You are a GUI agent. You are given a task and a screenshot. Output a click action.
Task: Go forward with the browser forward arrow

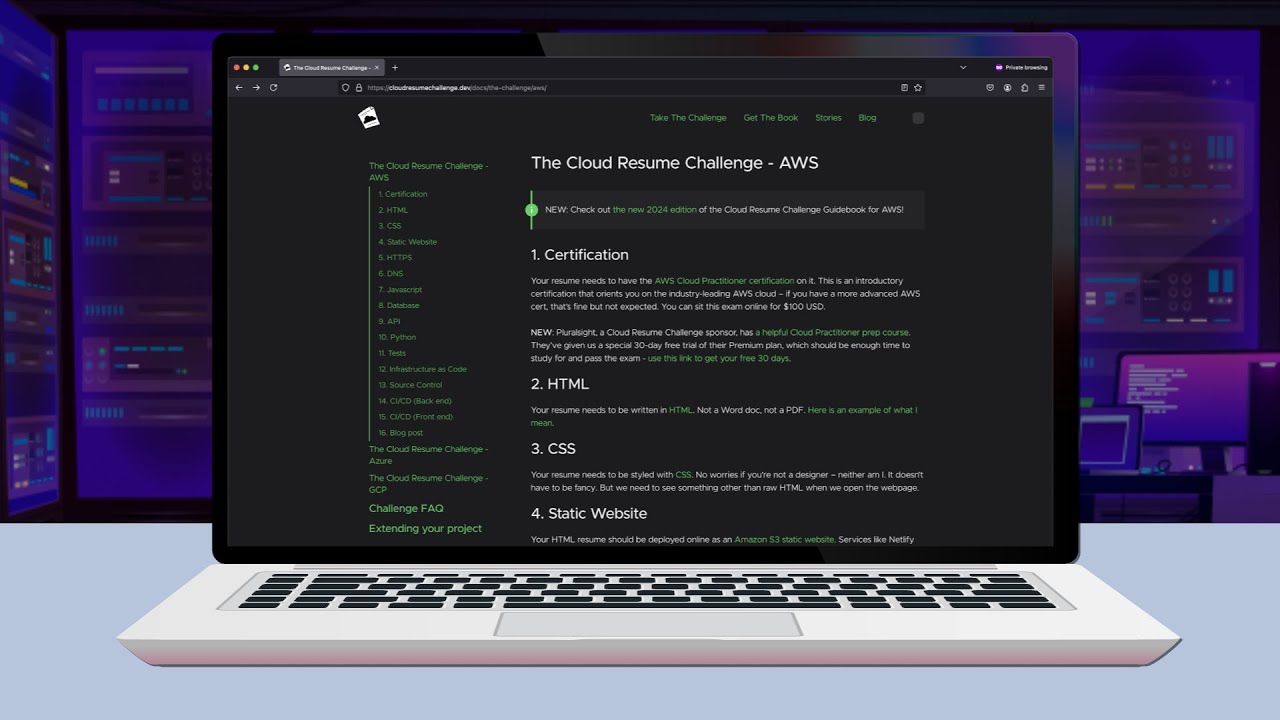pyautogui.click(x=256, y=88)
